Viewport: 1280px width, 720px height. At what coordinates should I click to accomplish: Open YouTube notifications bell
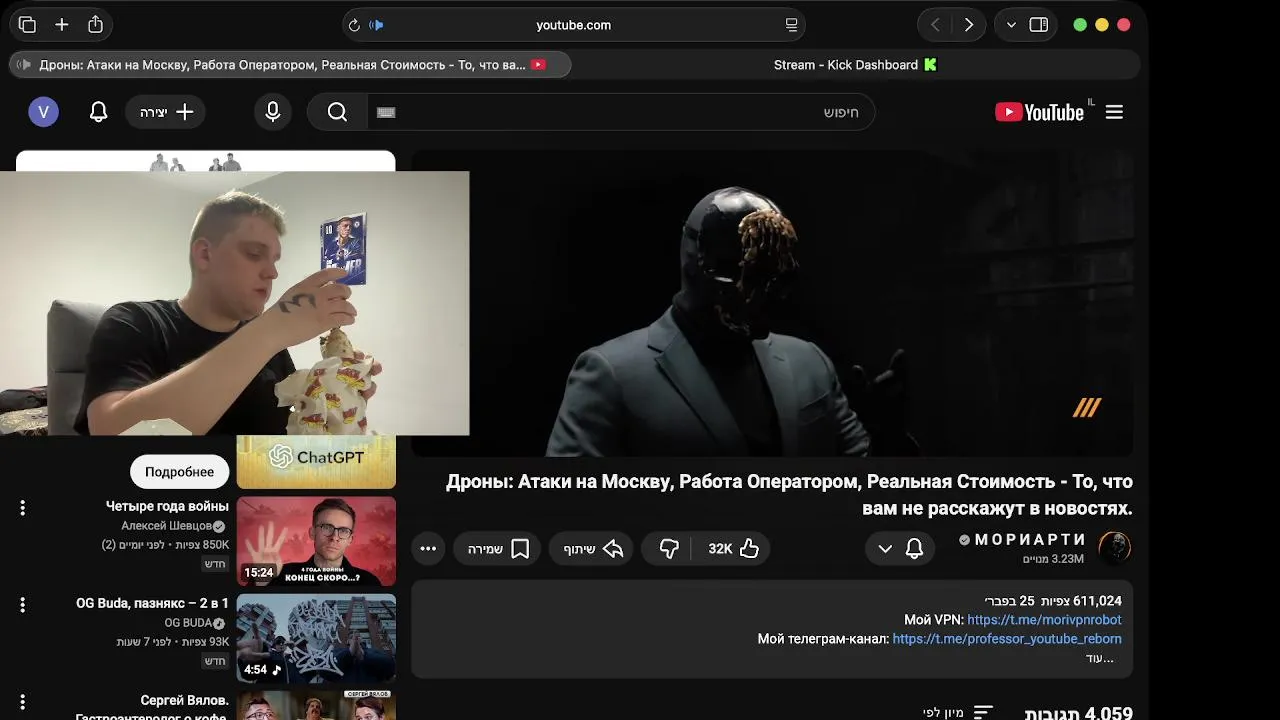[x=98, y=112]
